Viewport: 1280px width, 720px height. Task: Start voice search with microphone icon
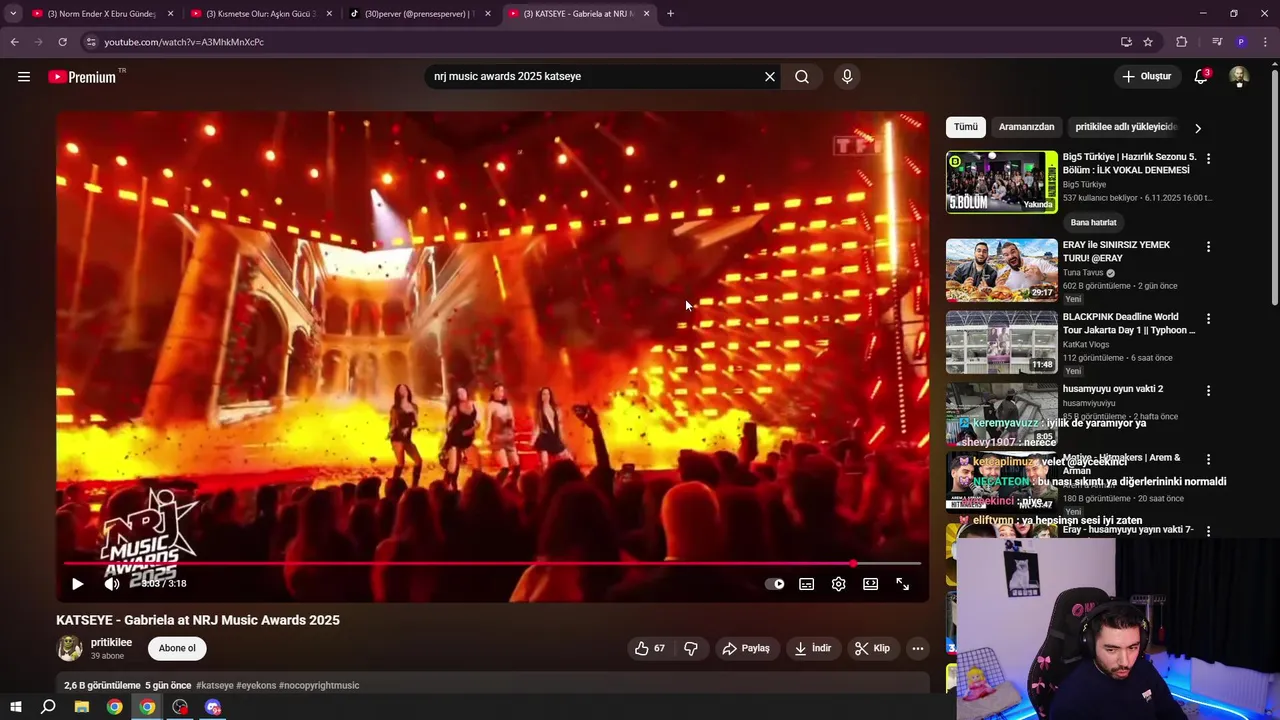847,77
